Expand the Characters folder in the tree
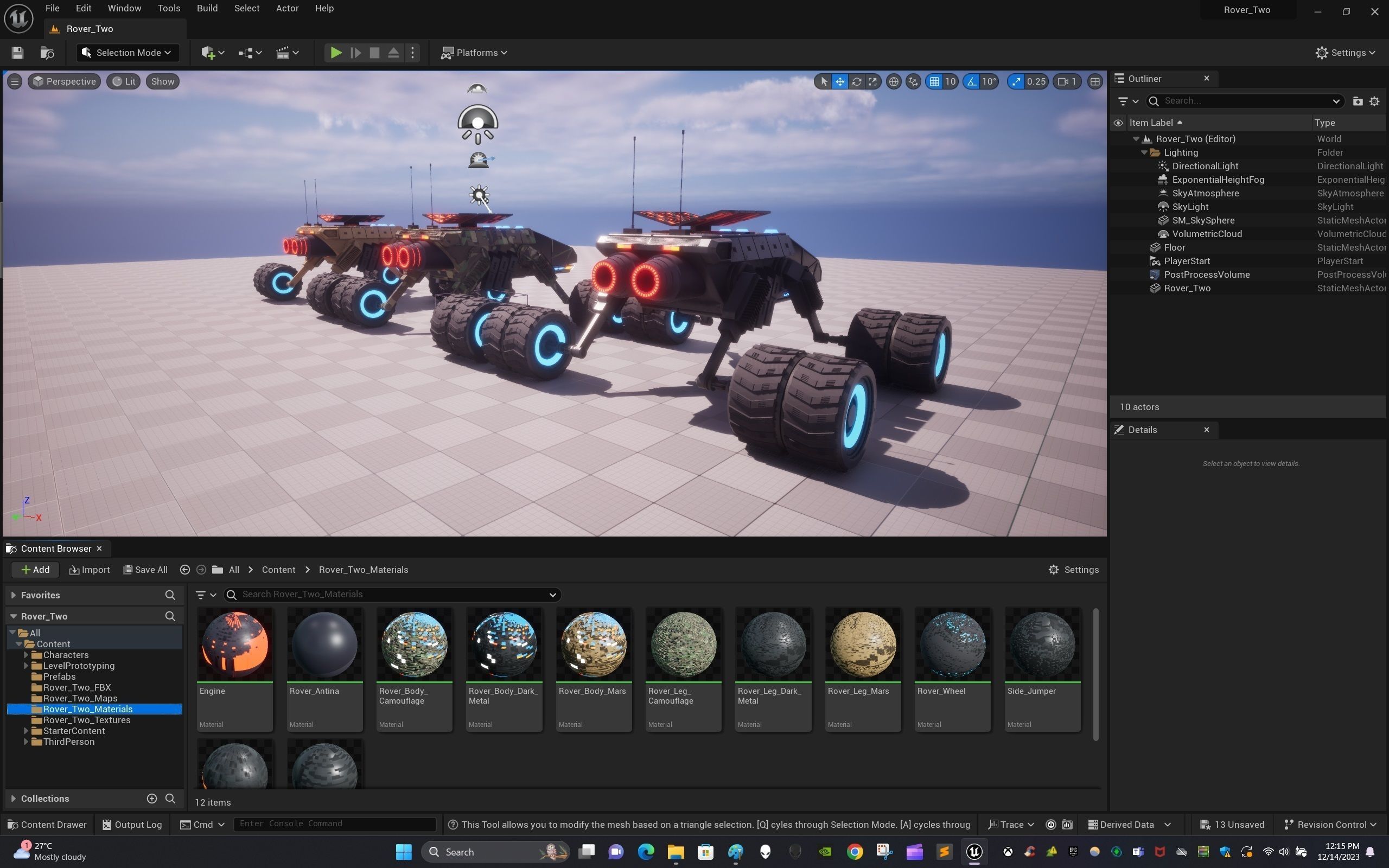The height and width of the screenshot is (868, 1389). (x=26, y=655)
